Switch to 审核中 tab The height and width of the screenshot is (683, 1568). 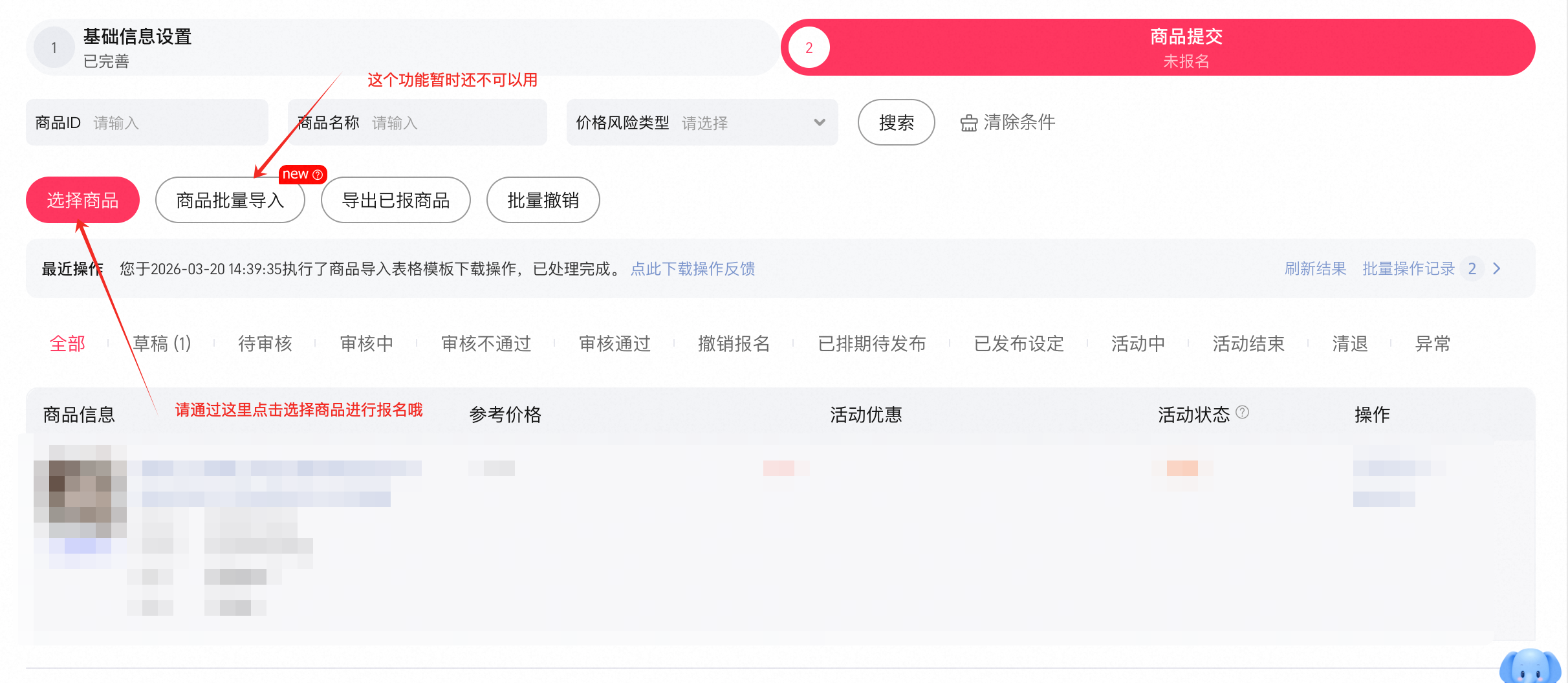367,343
